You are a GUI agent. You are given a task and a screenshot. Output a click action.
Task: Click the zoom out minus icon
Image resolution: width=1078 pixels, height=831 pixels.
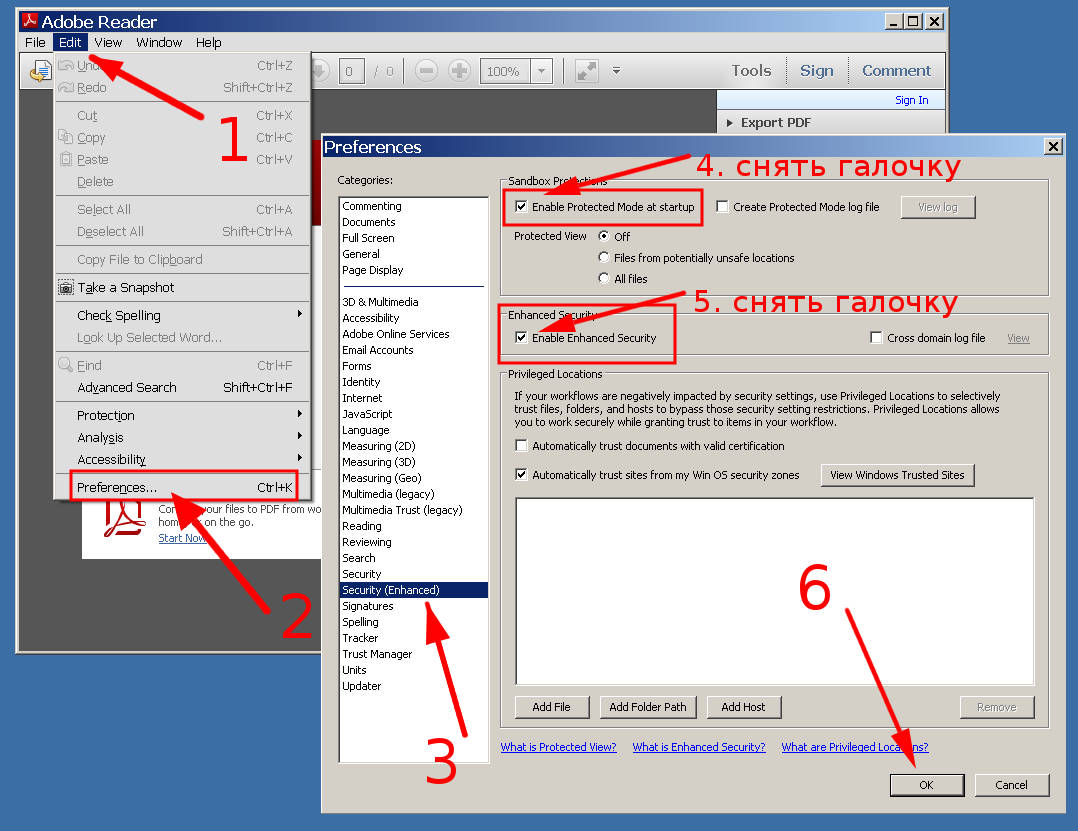426,71
